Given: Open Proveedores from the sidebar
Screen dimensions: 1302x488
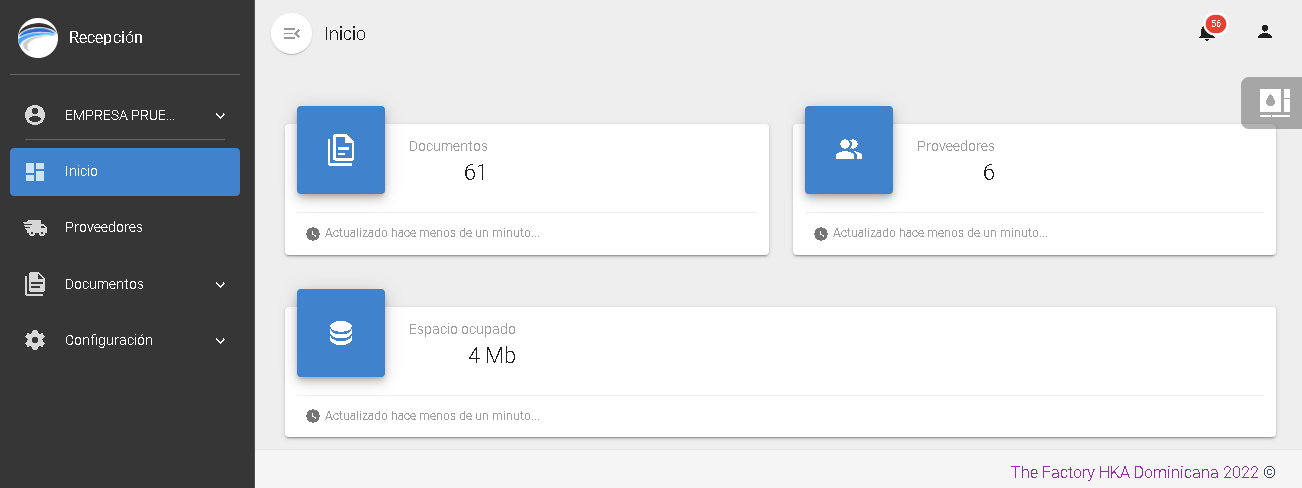Looking at the screenshot, I should [104, 228].
